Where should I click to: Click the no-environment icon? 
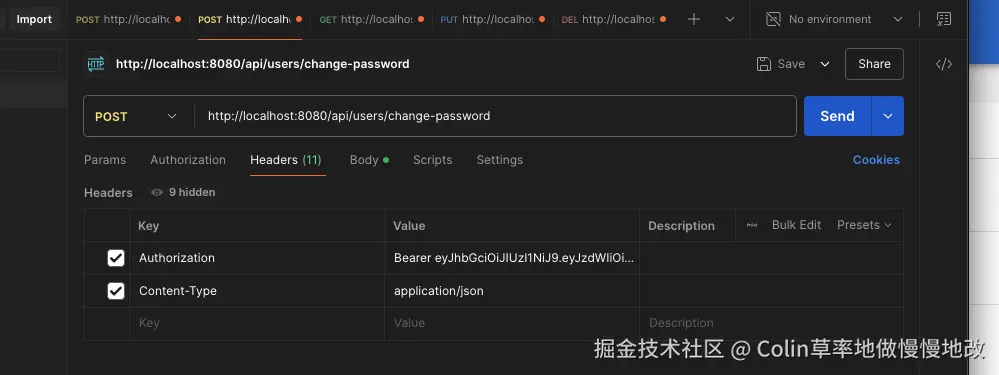[773, 19]
